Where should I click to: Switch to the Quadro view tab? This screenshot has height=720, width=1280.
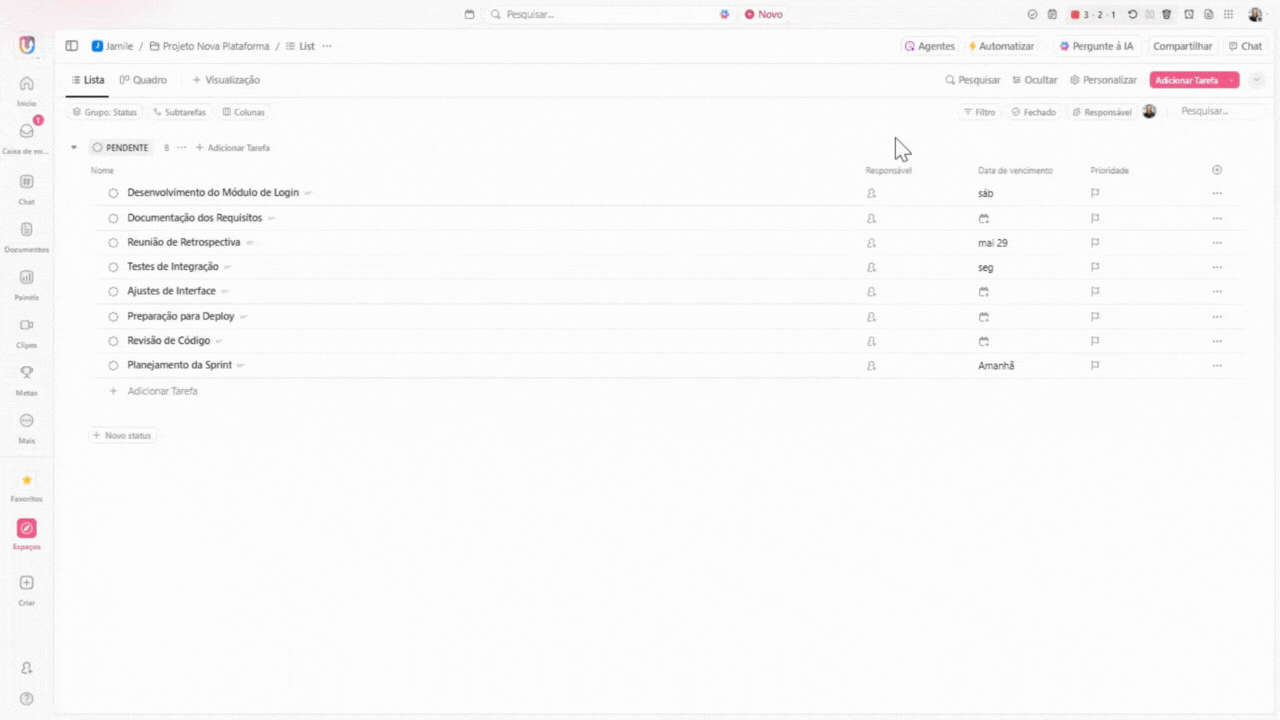[143, 80]
